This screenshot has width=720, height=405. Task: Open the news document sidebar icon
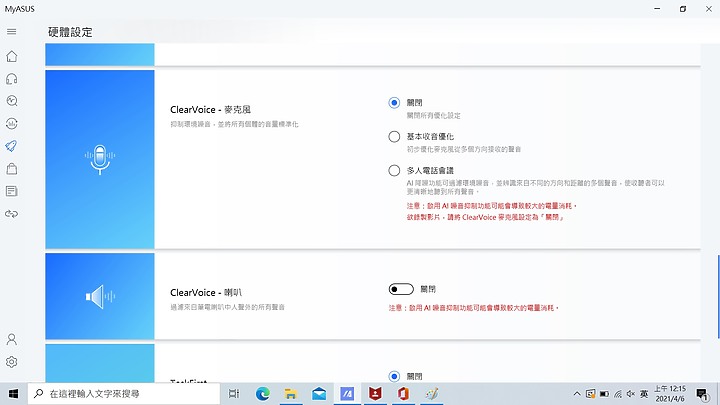pyautogui.click(x=11, y=191)
